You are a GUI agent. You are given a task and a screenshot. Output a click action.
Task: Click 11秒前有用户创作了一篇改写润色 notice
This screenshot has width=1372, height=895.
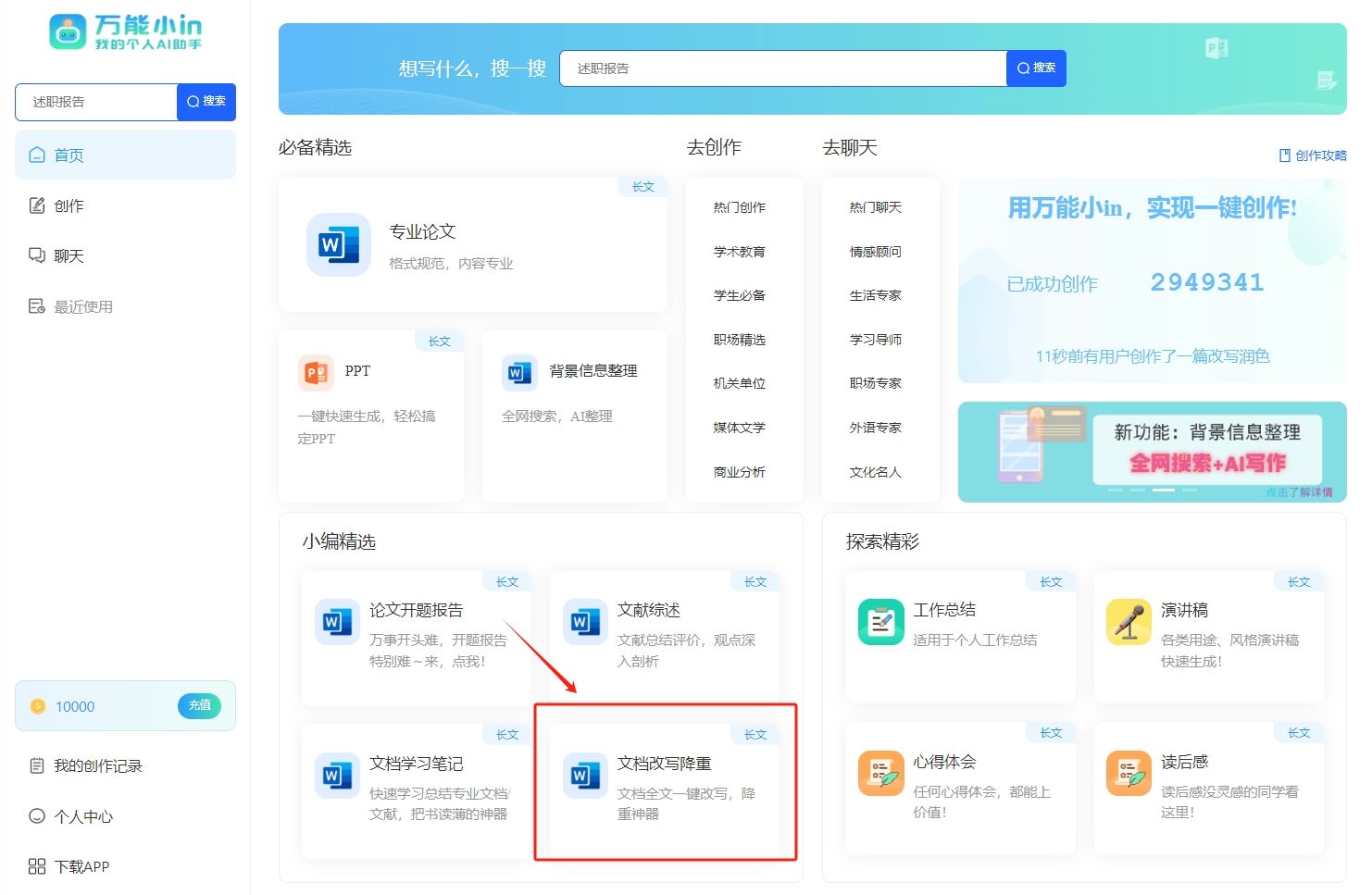(1153, 356)
